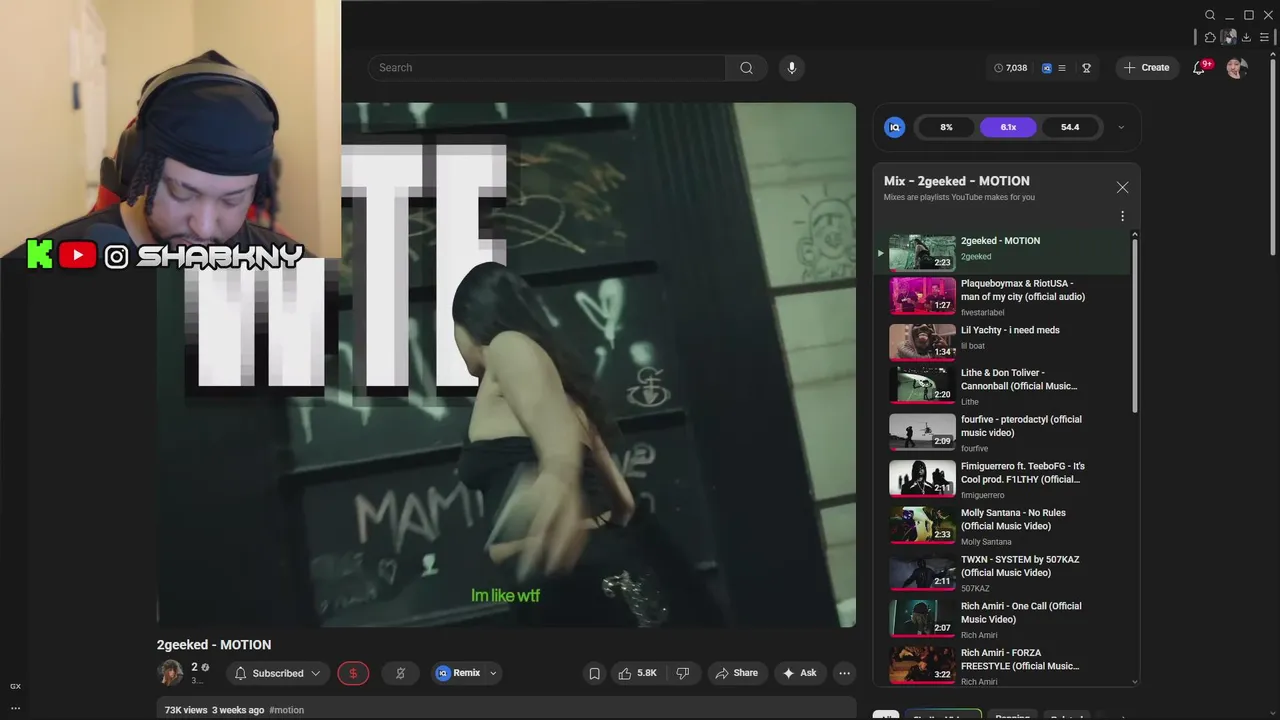This screenshot has width=1280, height=720.
Task: Open browser downloads icon
Action: click(x=1246, y=37)
